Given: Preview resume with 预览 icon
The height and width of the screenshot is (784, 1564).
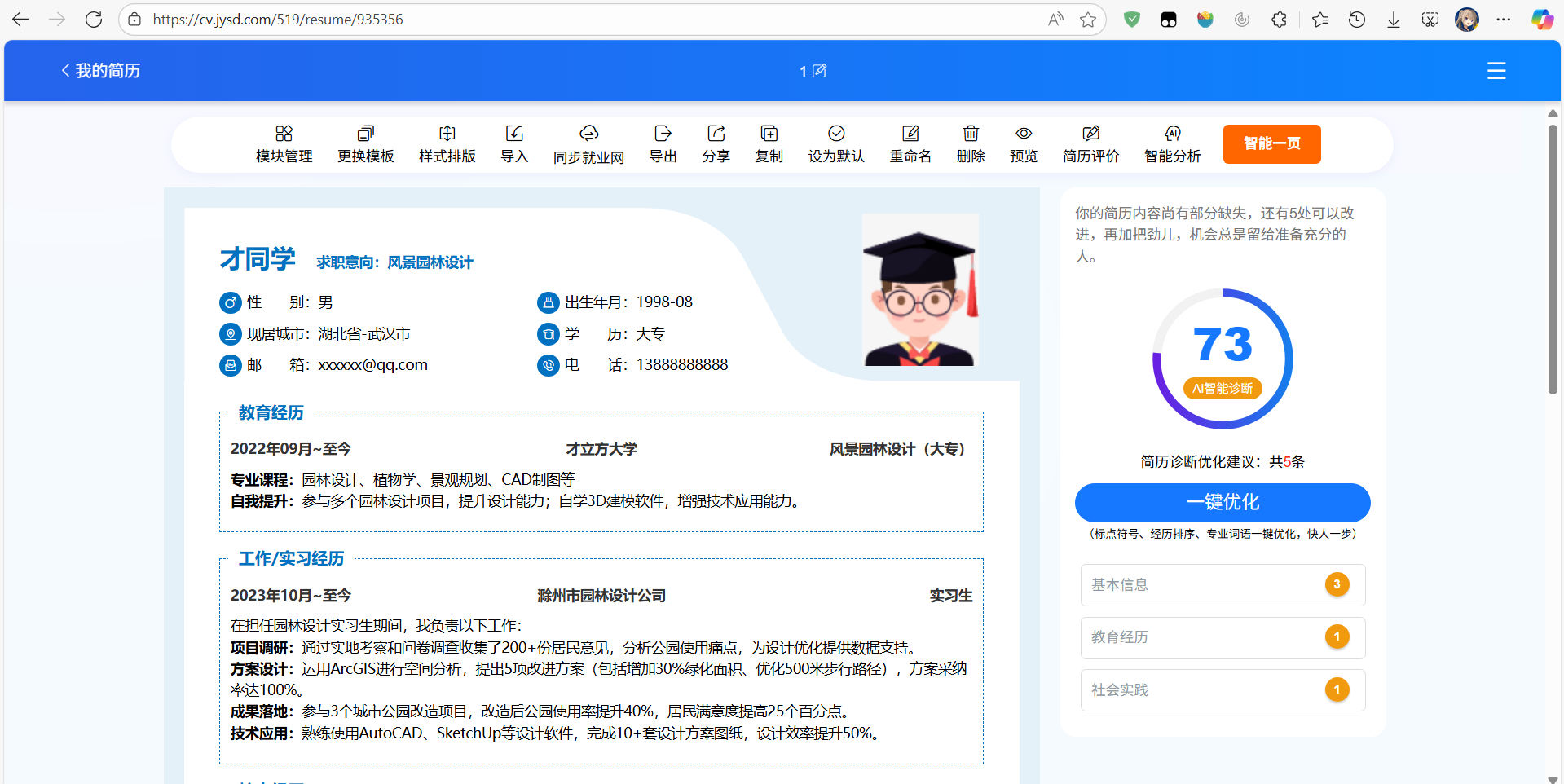Looking at the screenshot, I should coord(1024,143).
